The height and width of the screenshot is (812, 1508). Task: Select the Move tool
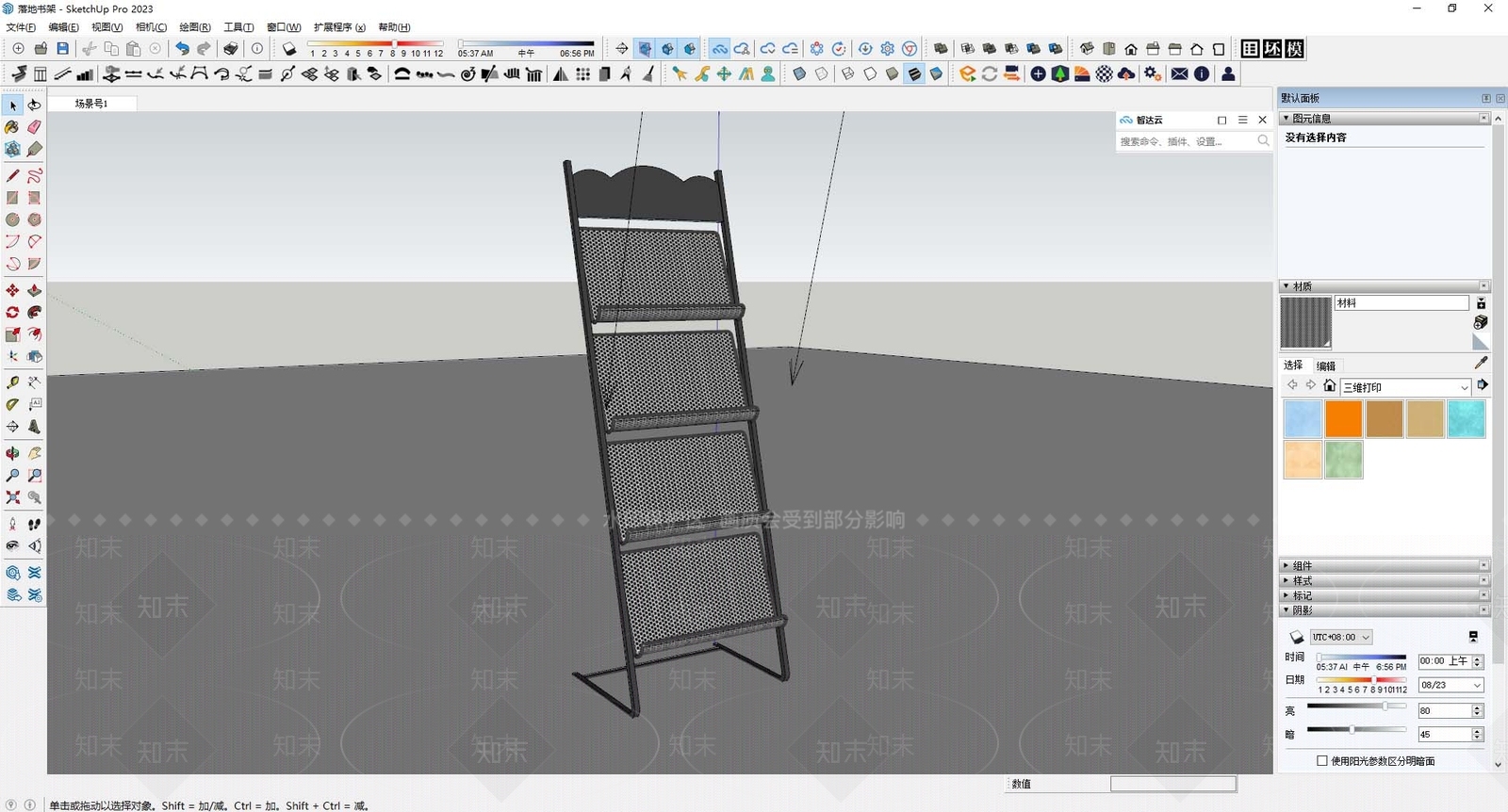(x=13, y=290)
